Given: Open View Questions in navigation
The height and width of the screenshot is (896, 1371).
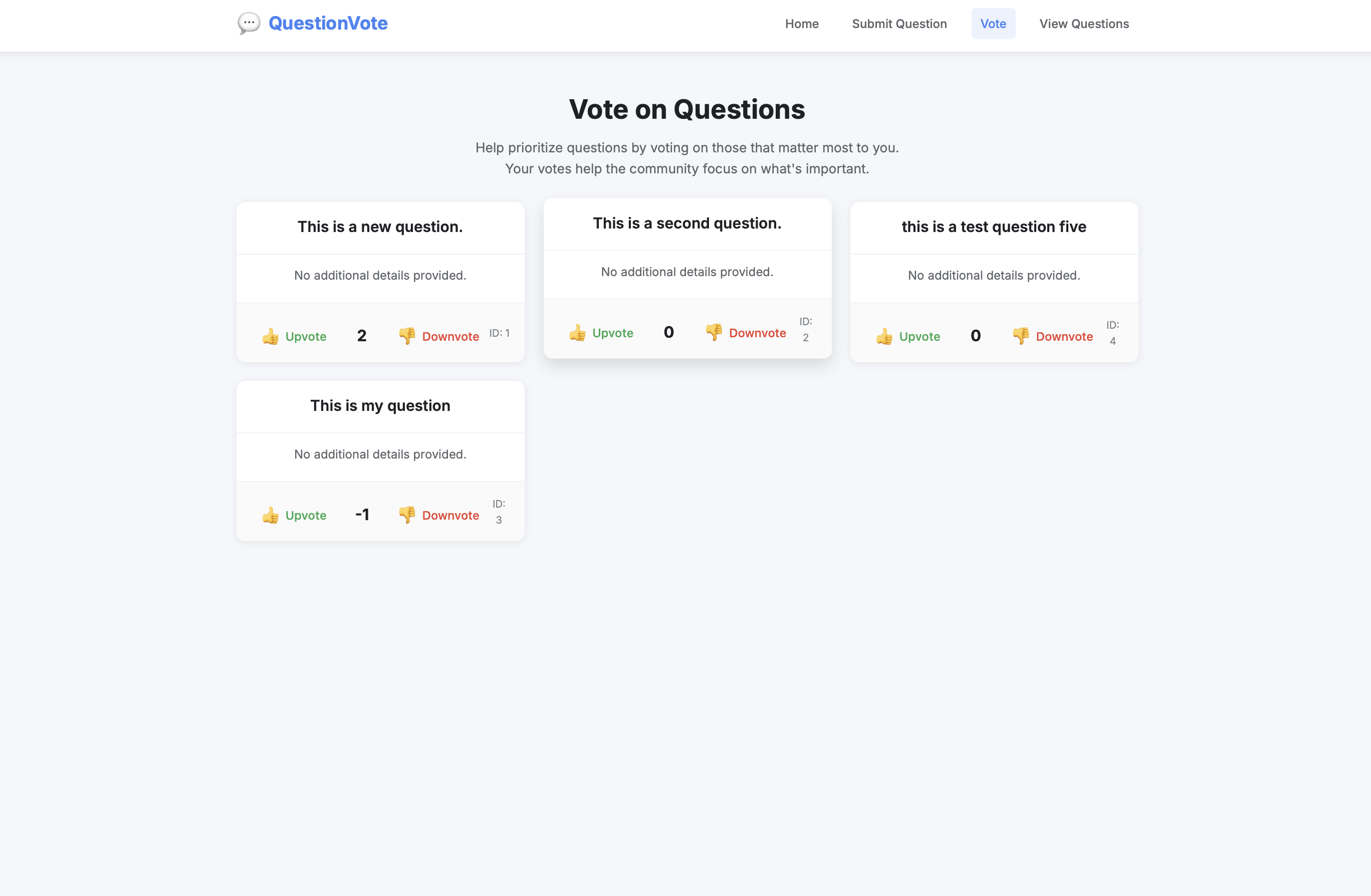Looking at the screenshot, I should pos(1084,24).
